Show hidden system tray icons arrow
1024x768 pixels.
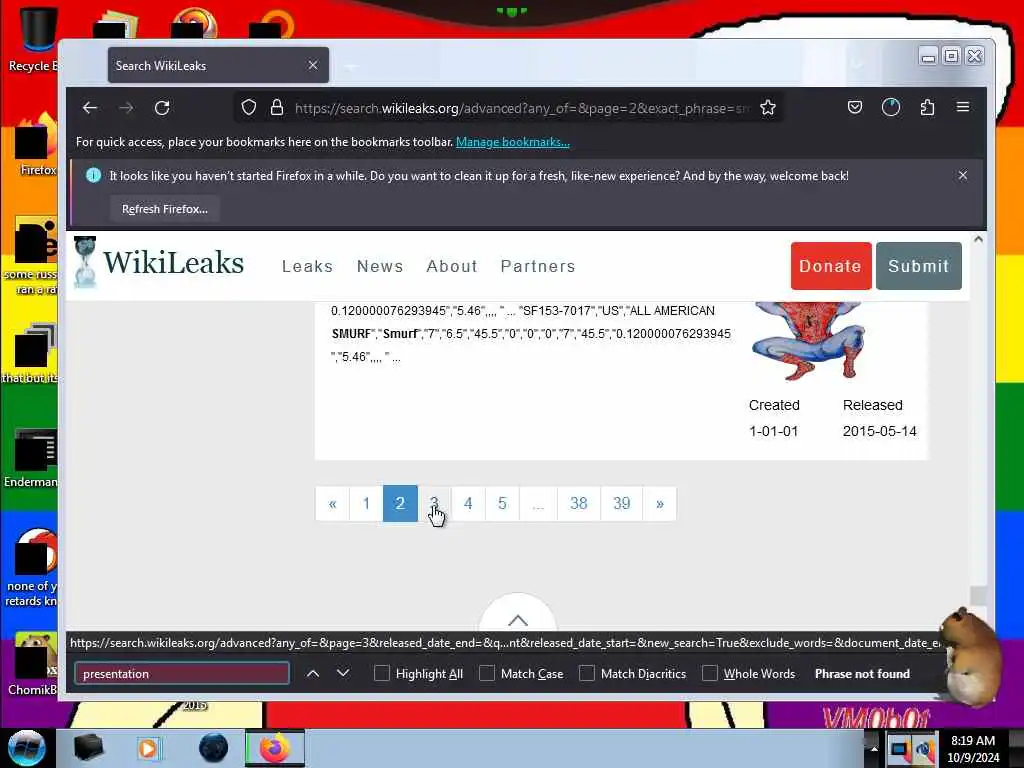pyautogui.click(x=873, y=749)
